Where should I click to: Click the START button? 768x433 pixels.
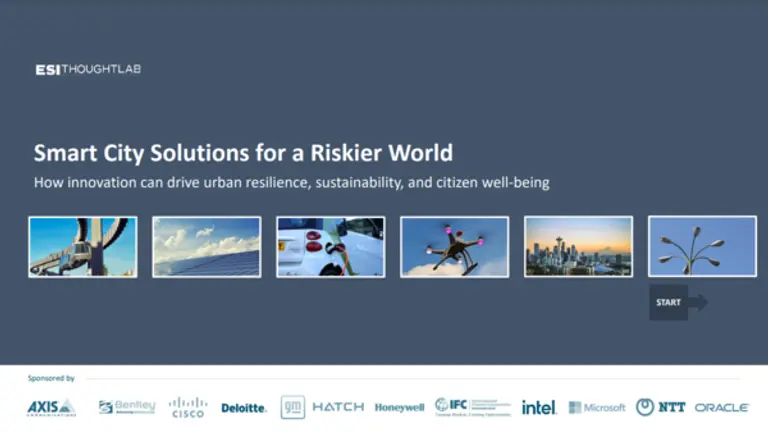click(668, 302)
